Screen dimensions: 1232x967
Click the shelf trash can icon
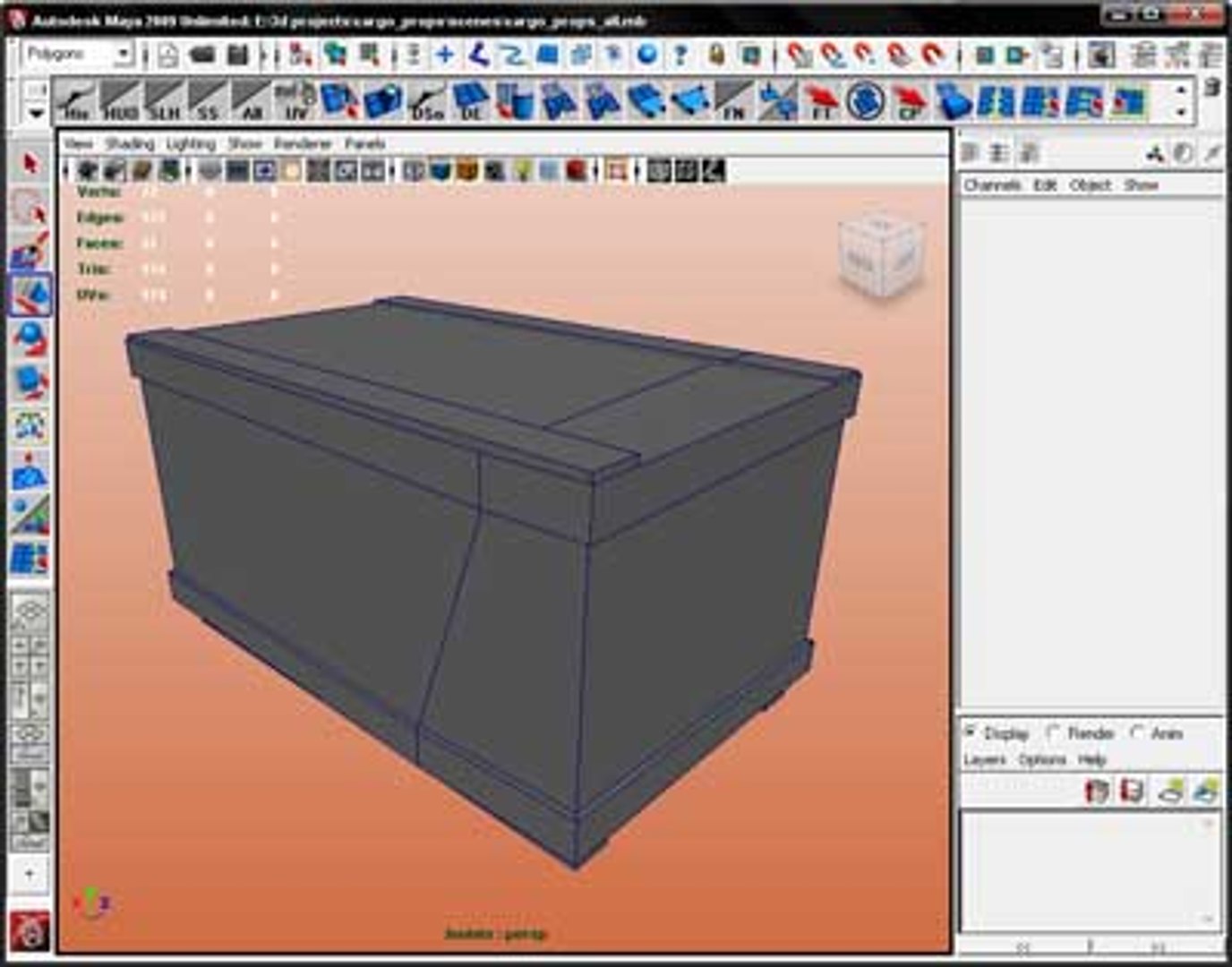coord(1212,88)
